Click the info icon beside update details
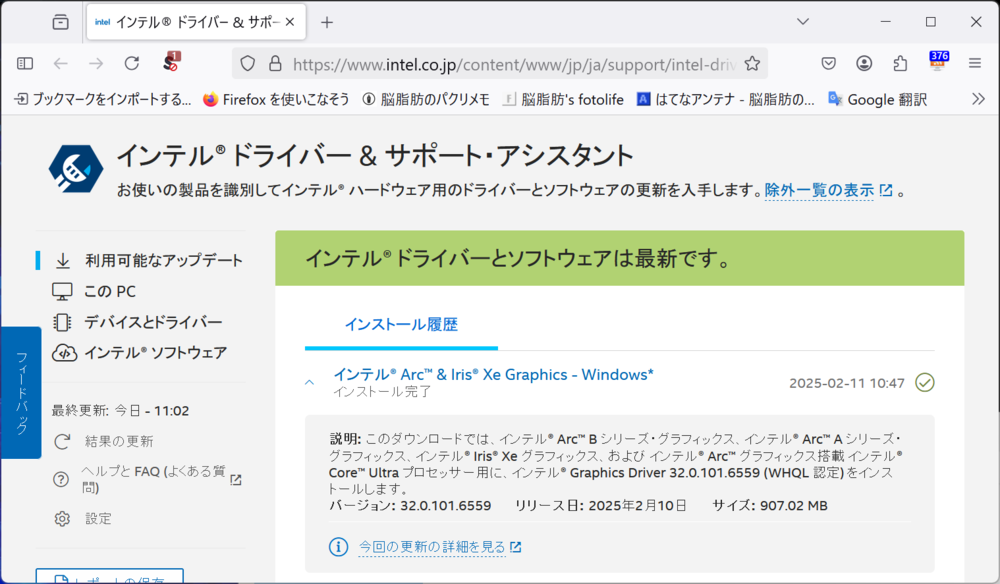1000x584 pixels. pyautogui.click(x=339, y=546)
